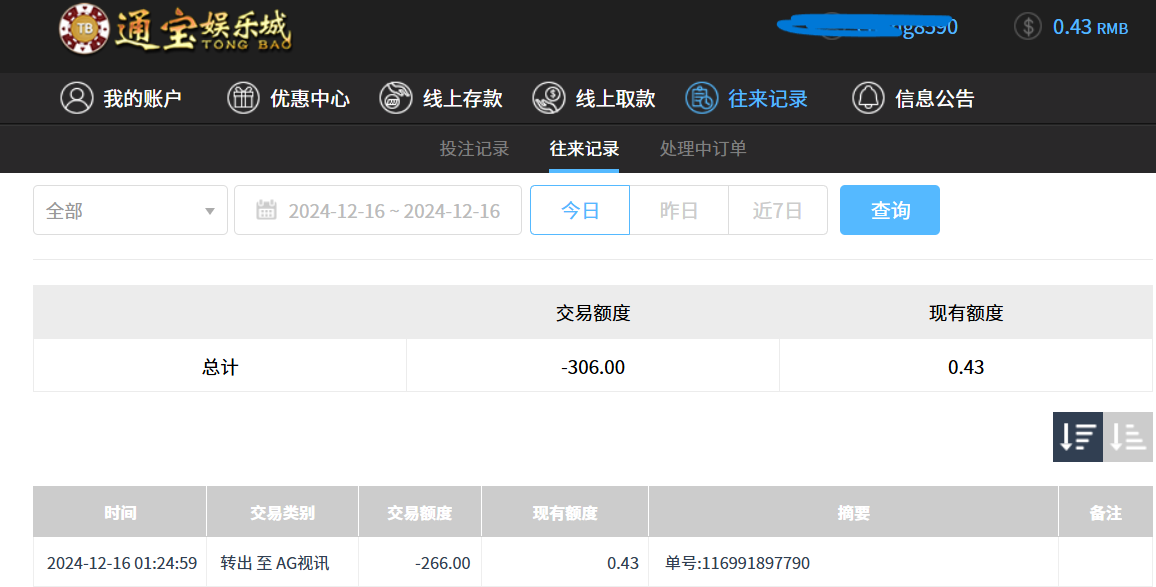Click the 线上存款 deposit icon

pos(396,98)
